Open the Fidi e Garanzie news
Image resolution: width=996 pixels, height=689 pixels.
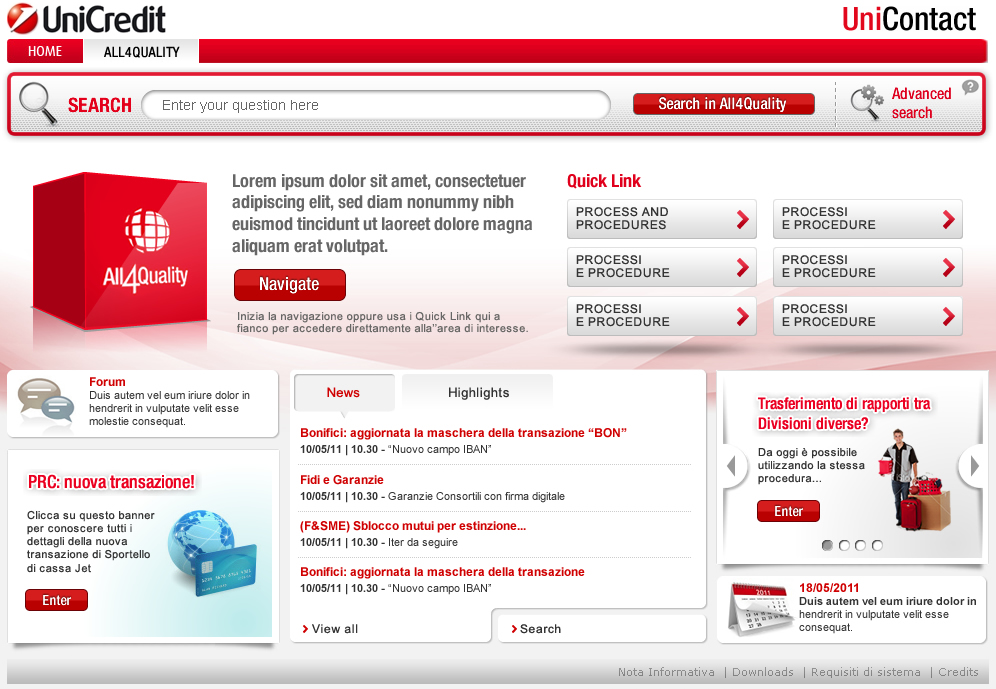(342, 479)
